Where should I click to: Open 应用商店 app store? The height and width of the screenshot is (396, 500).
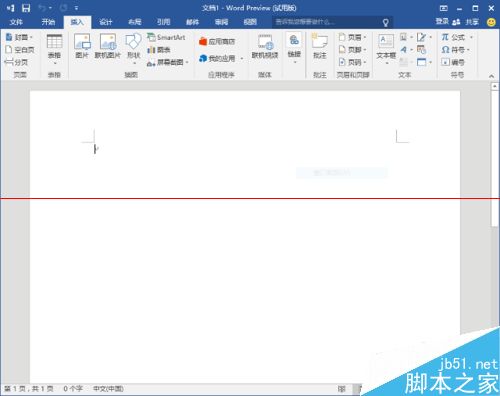[x=217, y=41]
